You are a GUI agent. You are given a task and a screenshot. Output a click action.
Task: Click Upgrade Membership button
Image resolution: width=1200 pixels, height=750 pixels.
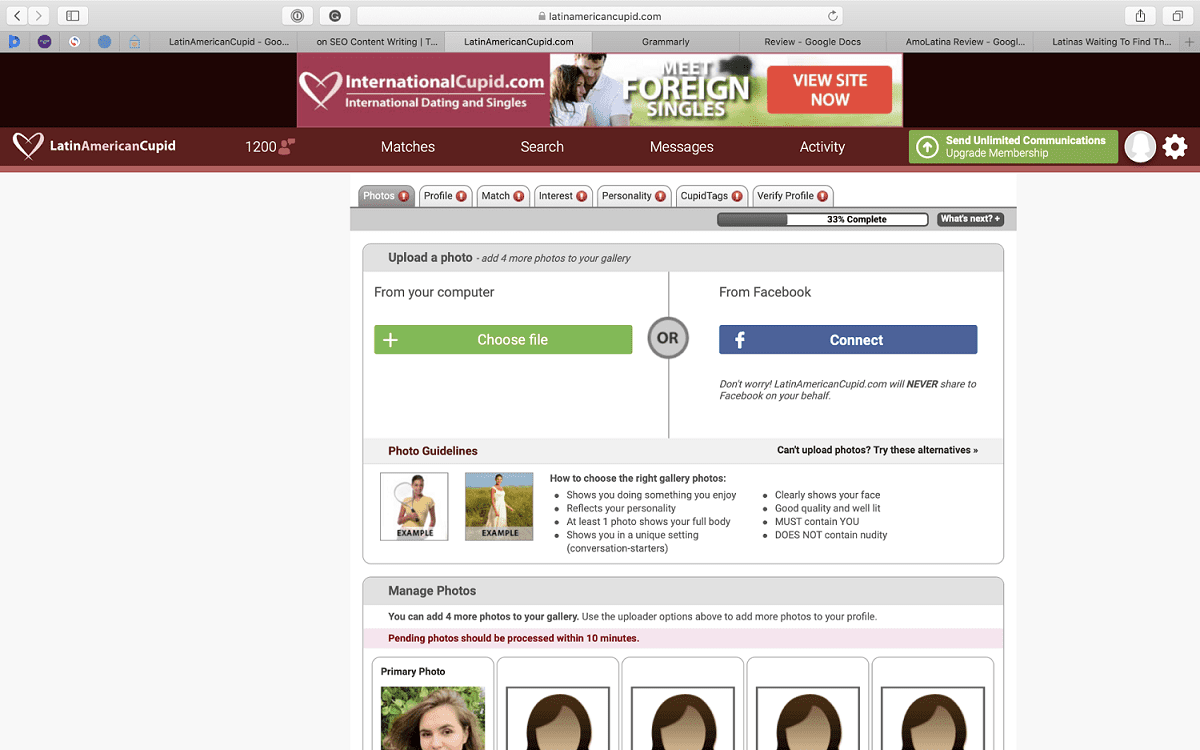pos(1013,147)
